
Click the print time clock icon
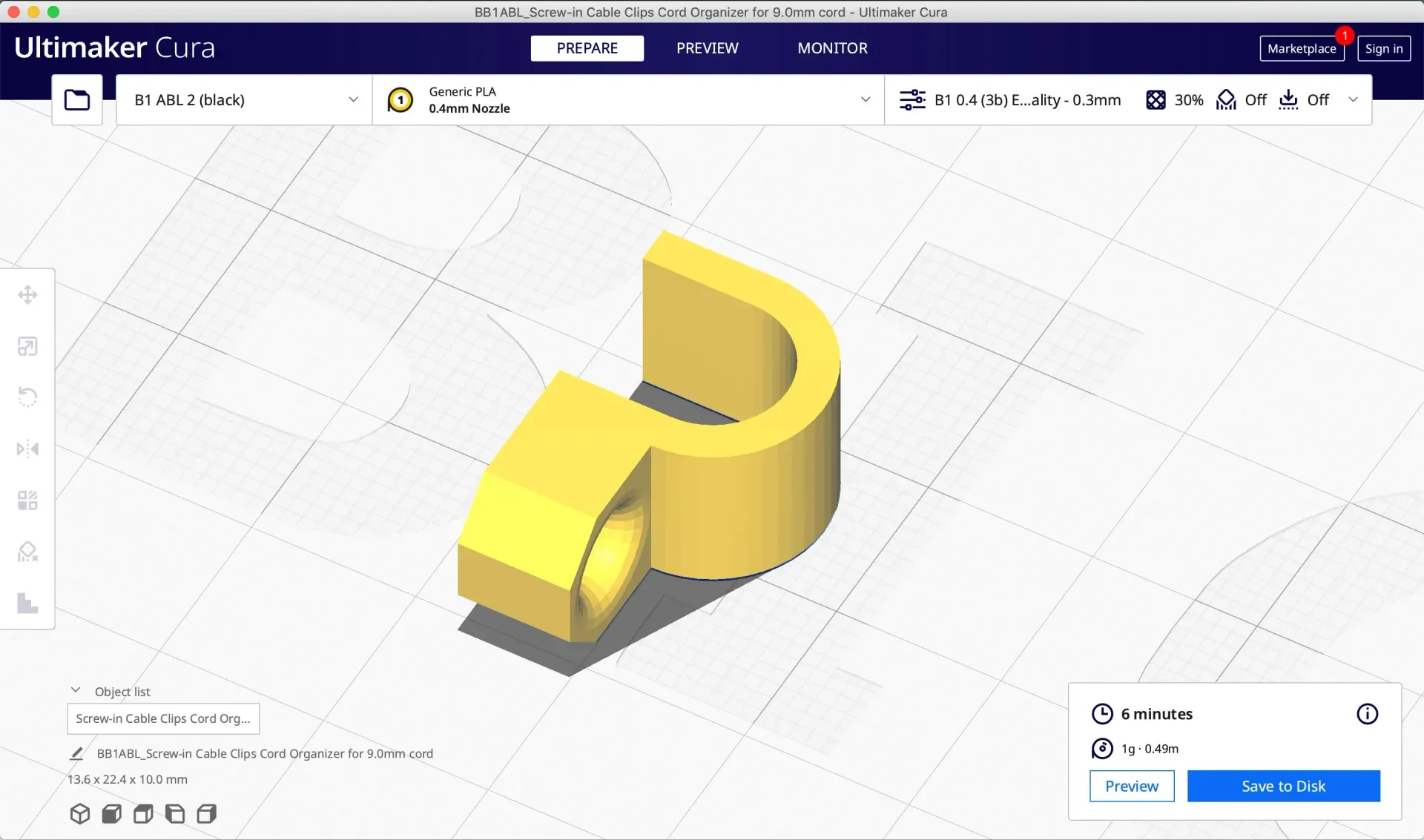(x=1102, y=714)
